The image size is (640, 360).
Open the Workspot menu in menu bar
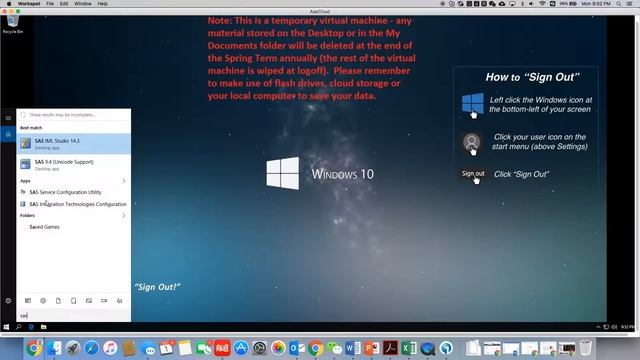29,4
